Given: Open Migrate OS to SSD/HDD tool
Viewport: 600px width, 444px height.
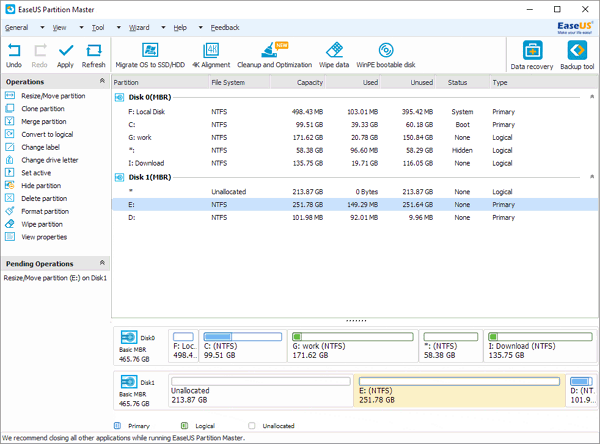Looking at the screenshot, I should [x=150, y=55].
